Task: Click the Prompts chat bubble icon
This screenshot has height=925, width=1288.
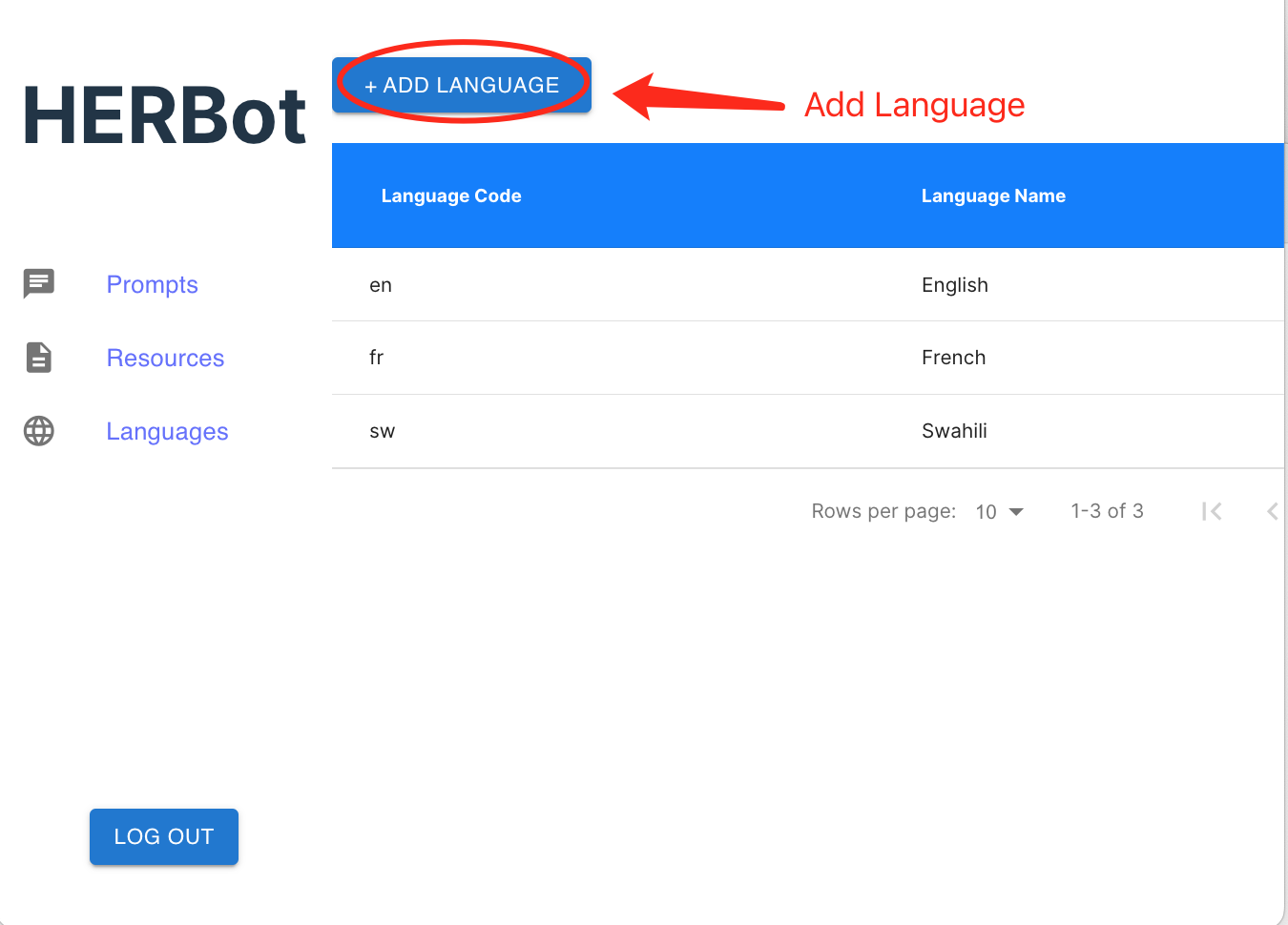Action: coord(39,283)
